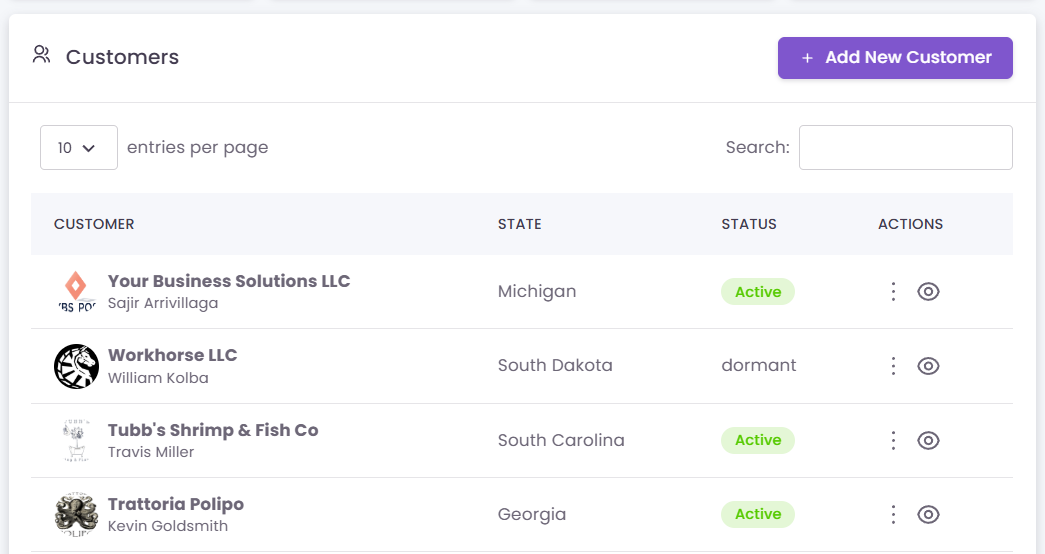View Your Business Solutions LLC via eye icon
The height and width of the screenshot is (554, 1045).
point(928,292)
